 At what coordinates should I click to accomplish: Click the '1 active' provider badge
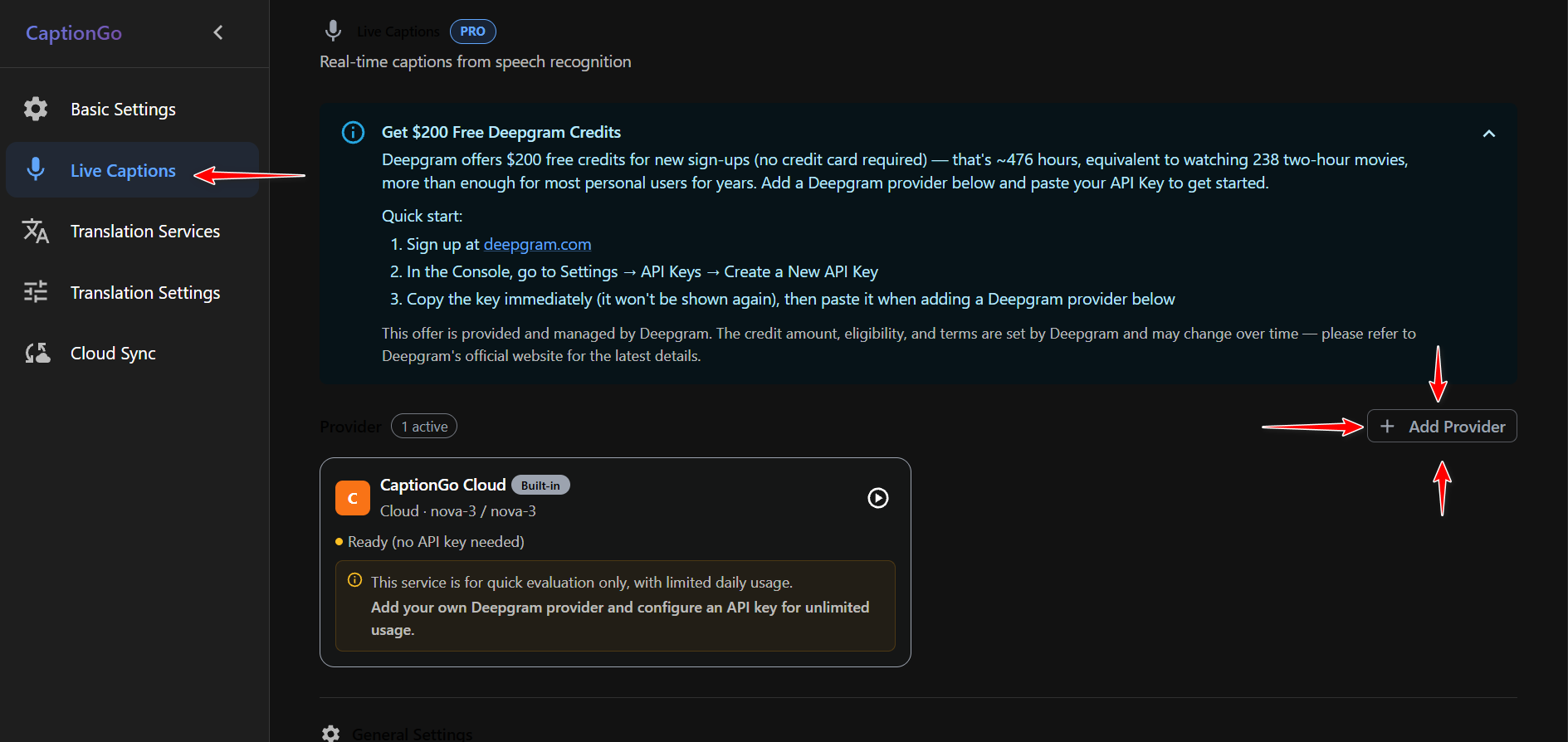424,427
